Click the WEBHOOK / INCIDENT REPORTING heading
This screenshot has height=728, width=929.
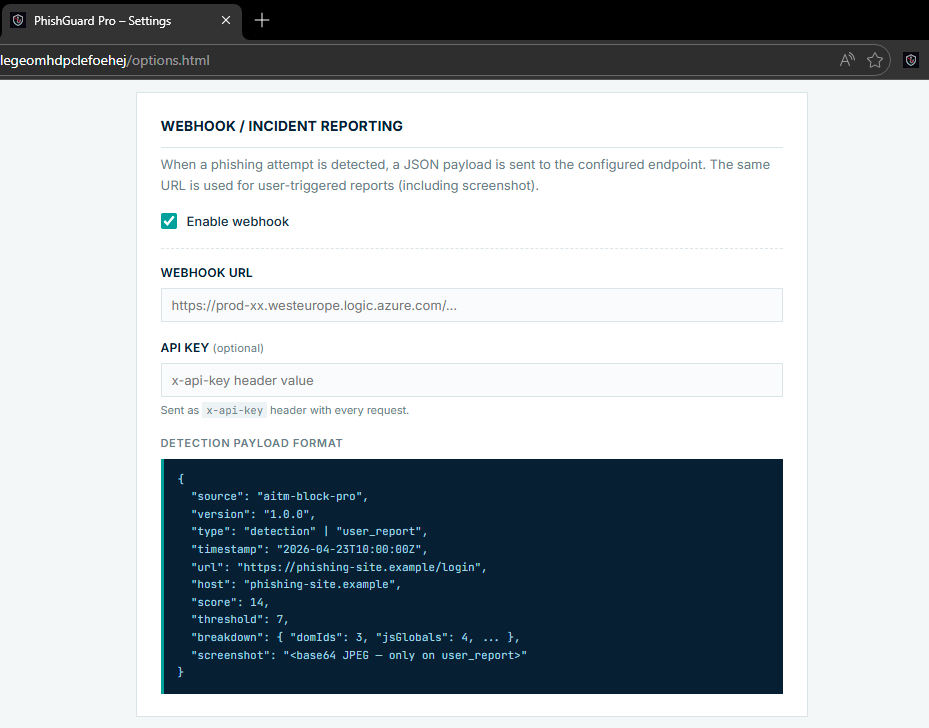pos(281,126)
